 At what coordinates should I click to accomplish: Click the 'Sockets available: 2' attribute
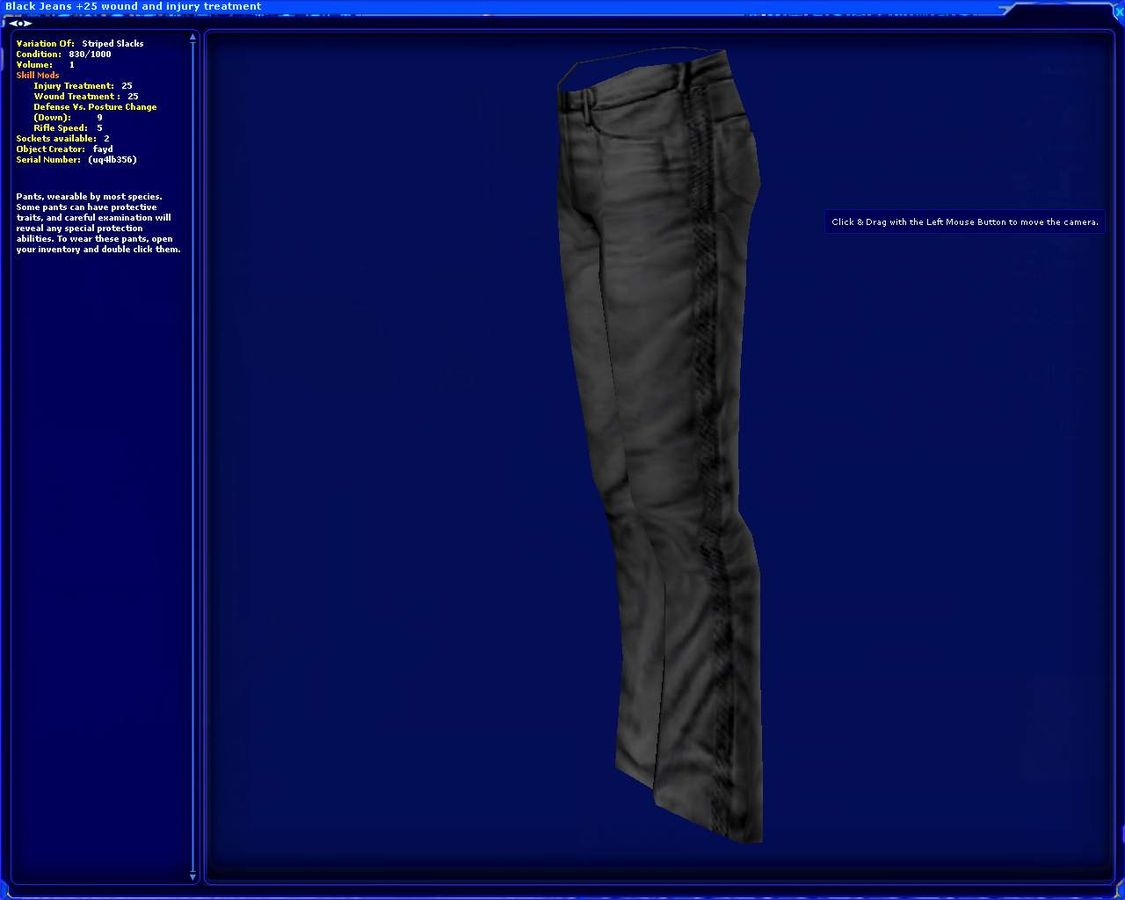coord(62,139)
